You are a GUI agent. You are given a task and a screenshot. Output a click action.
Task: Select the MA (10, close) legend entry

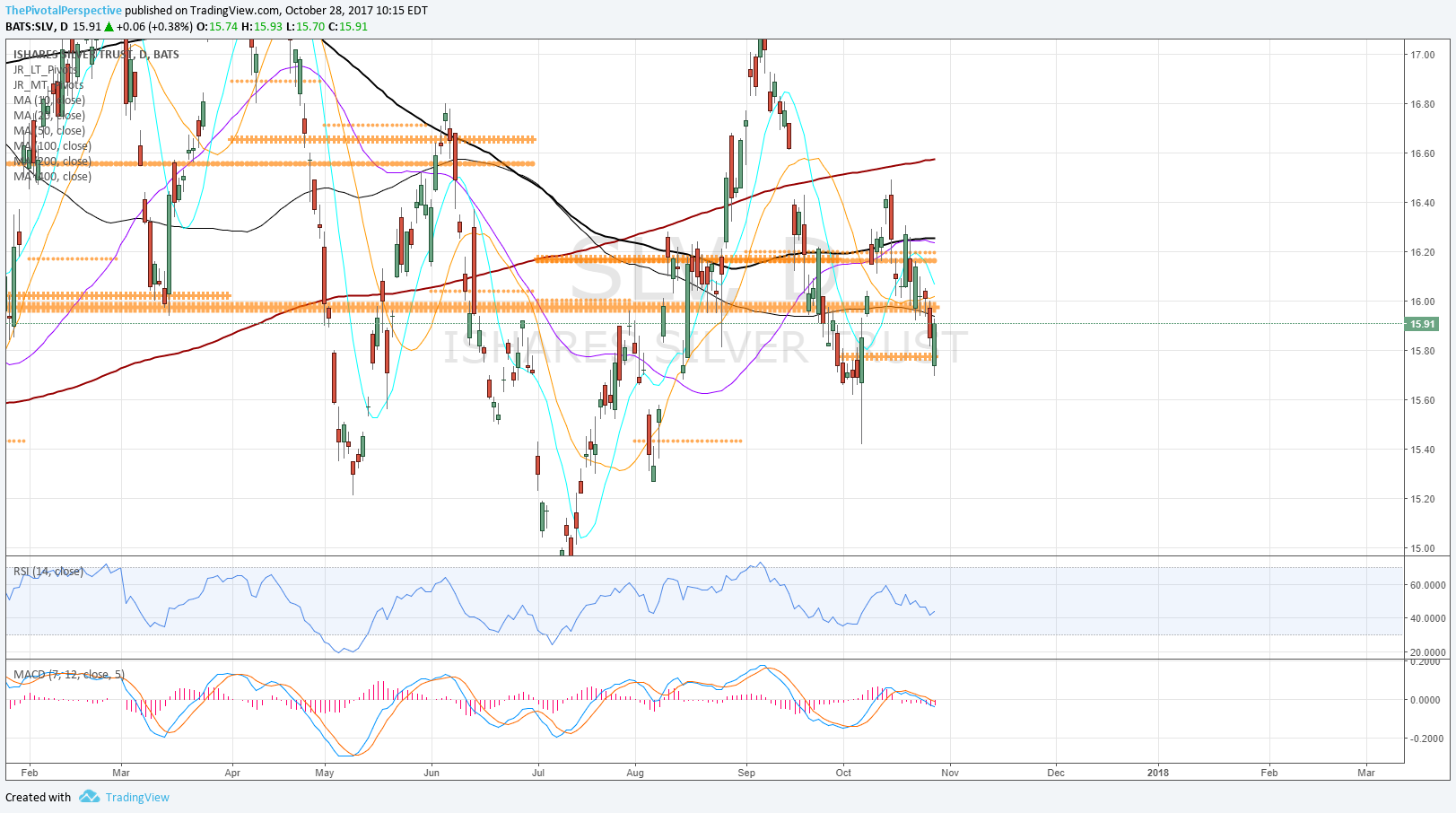pyautogui.click(x=49, y=100)
